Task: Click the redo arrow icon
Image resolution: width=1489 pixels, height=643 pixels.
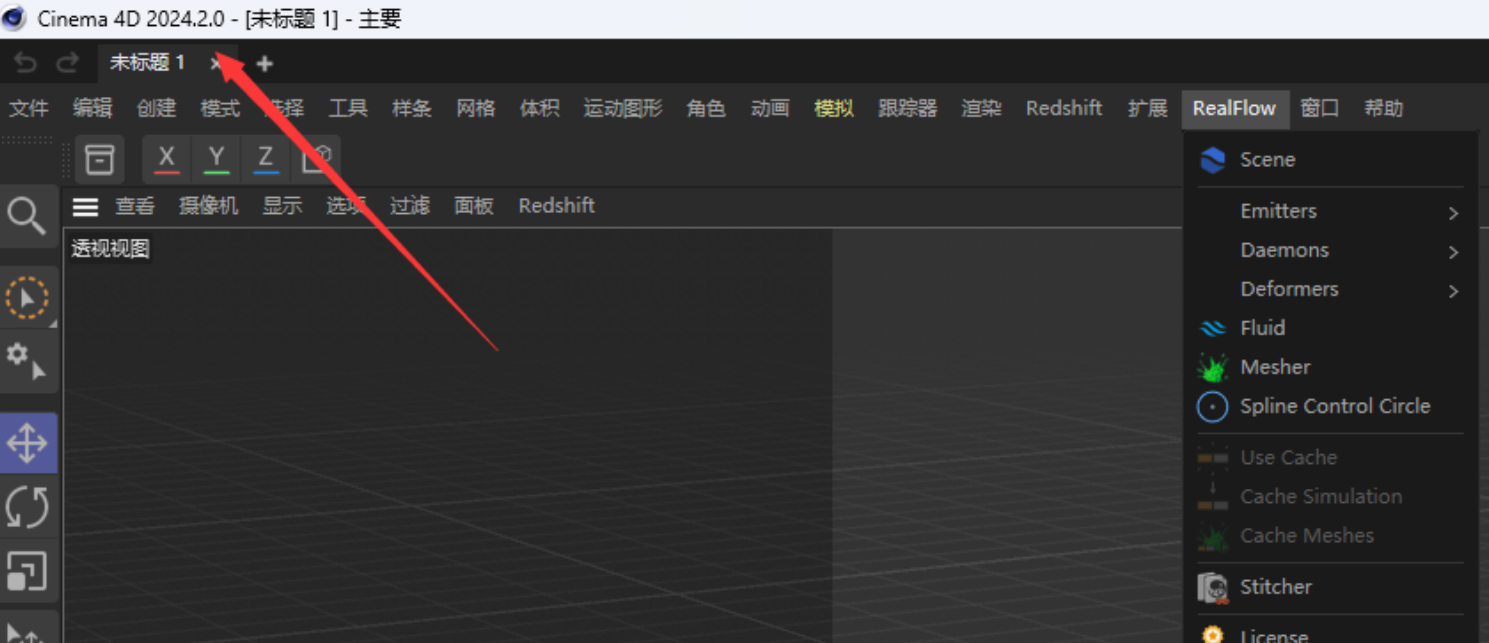Action: [67, 63]
